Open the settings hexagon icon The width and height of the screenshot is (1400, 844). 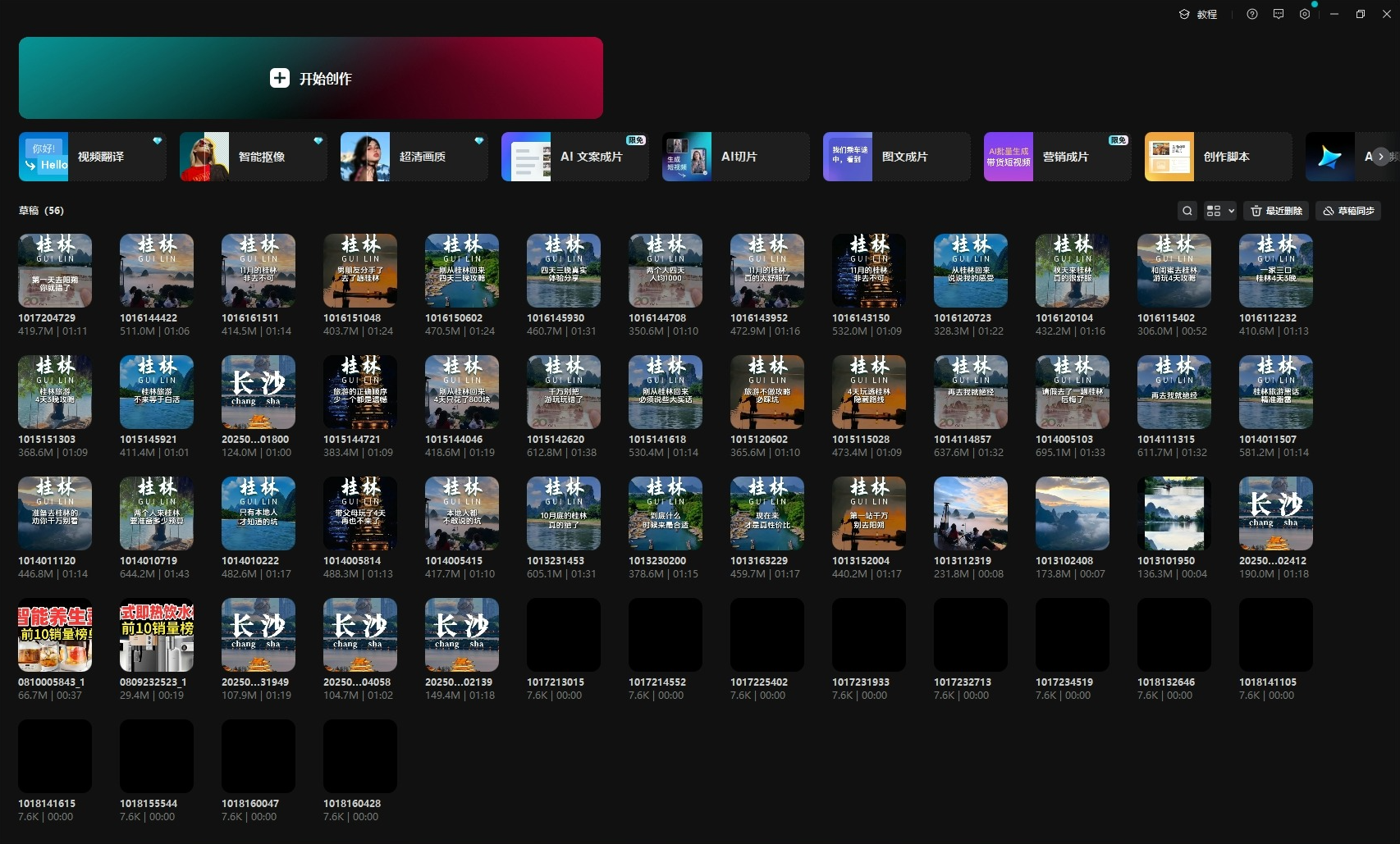(1304, 14)
